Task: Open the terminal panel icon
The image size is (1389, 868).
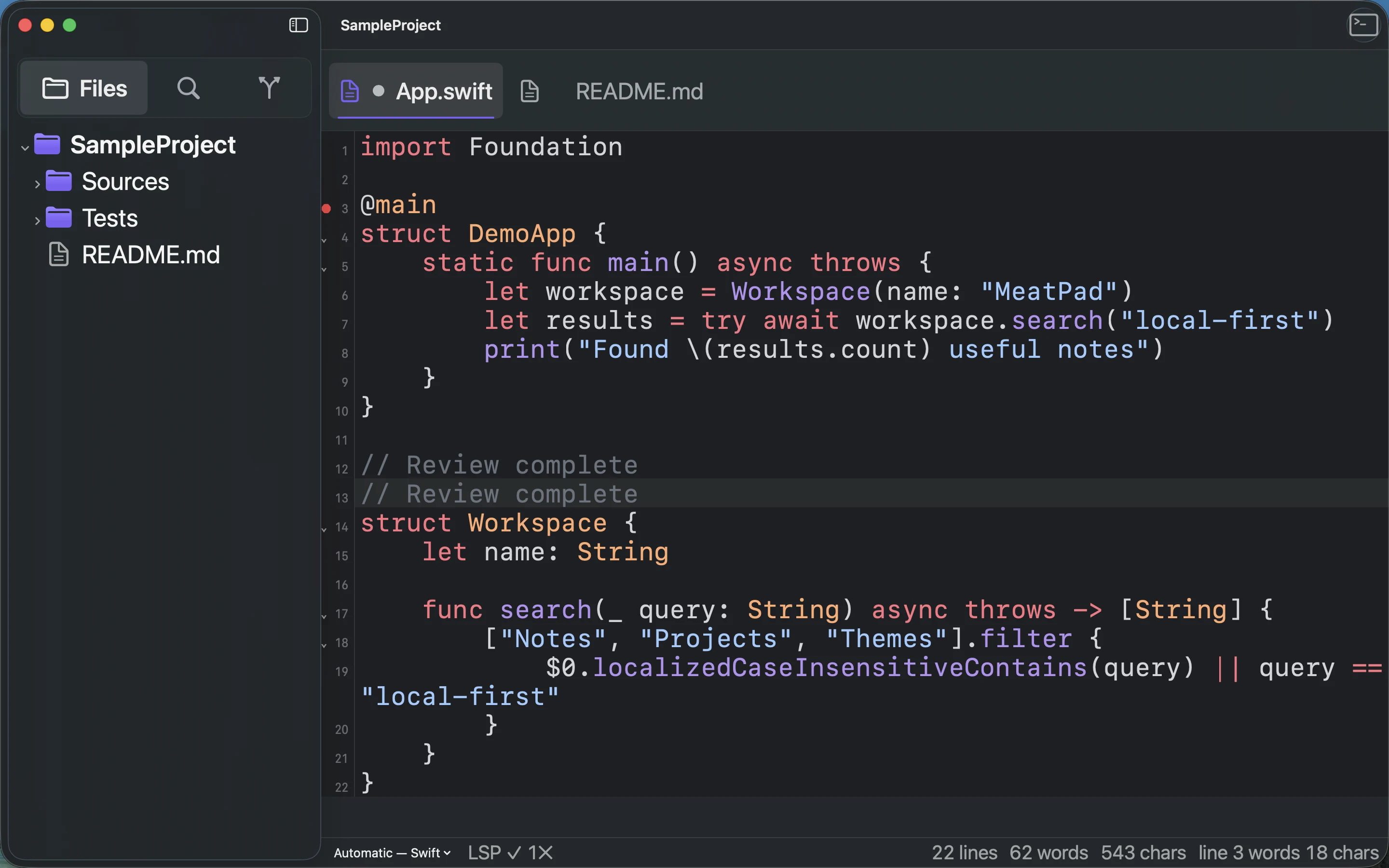Action: pos(1363,25)
